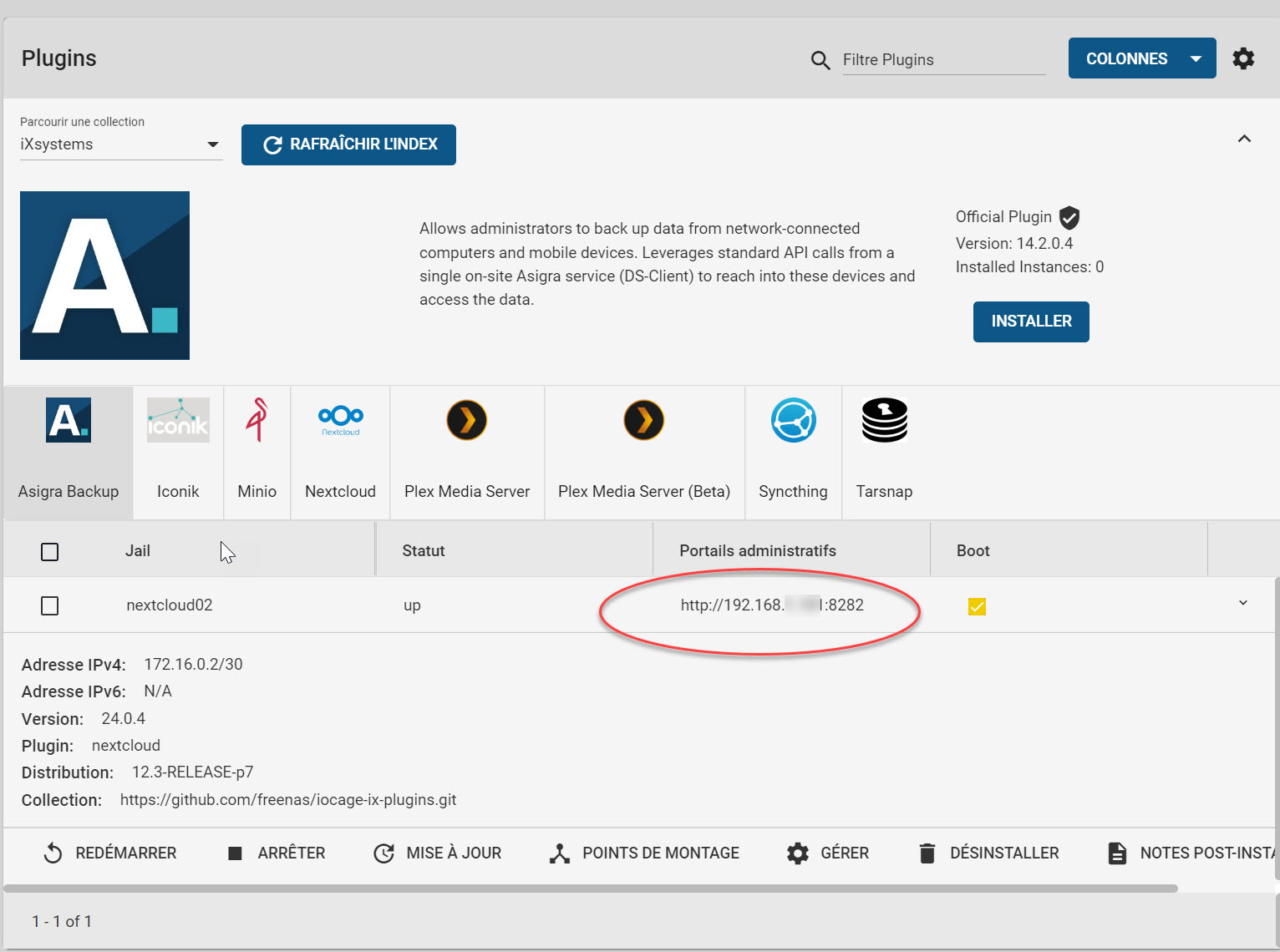
Task: Click the Plugin value 'nextcloud'
Action: 126,746
